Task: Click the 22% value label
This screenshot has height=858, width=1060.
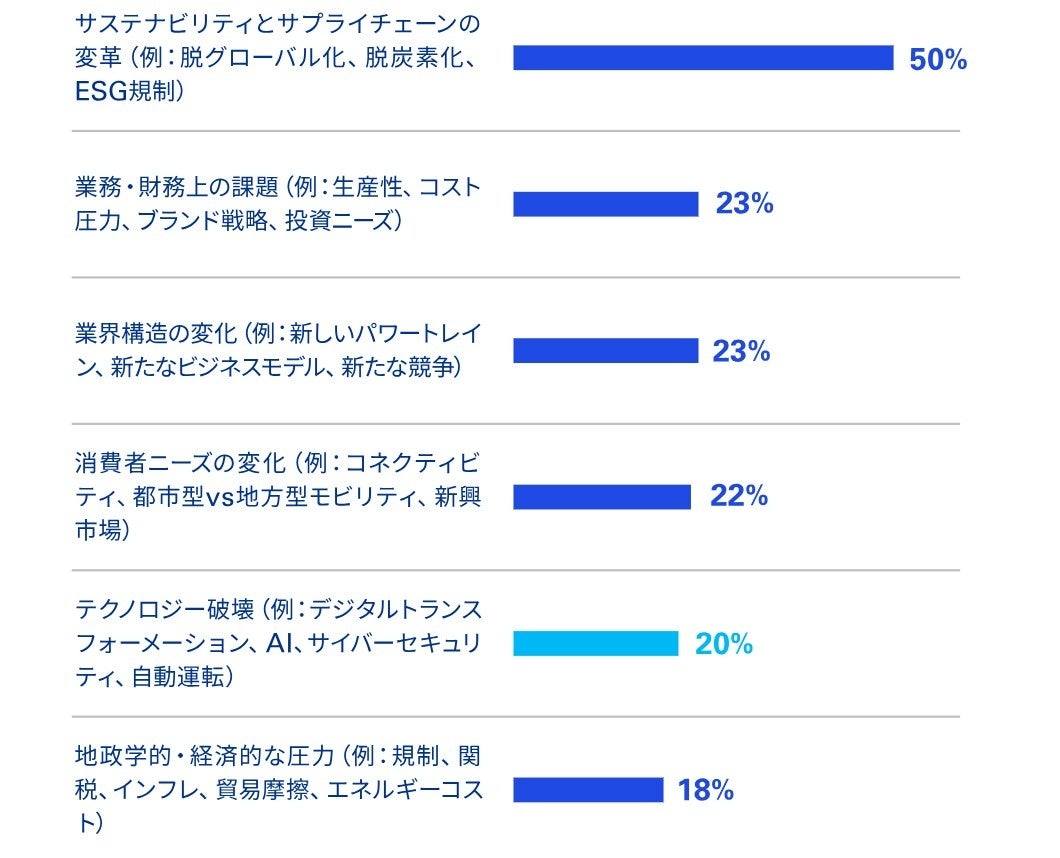Action: point(738,496)
